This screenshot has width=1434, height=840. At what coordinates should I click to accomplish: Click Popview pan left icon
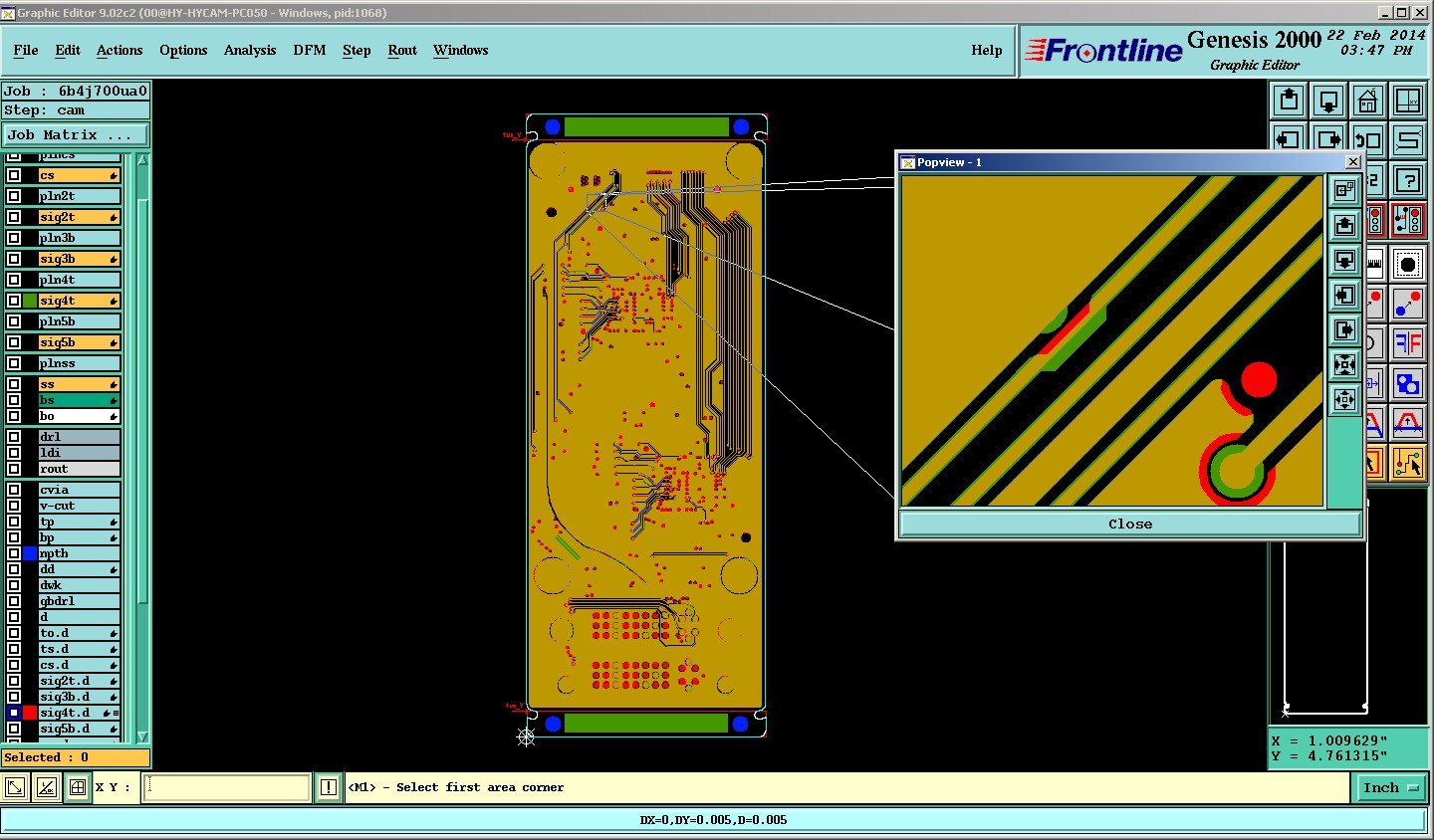click(x=1344, y=296)
